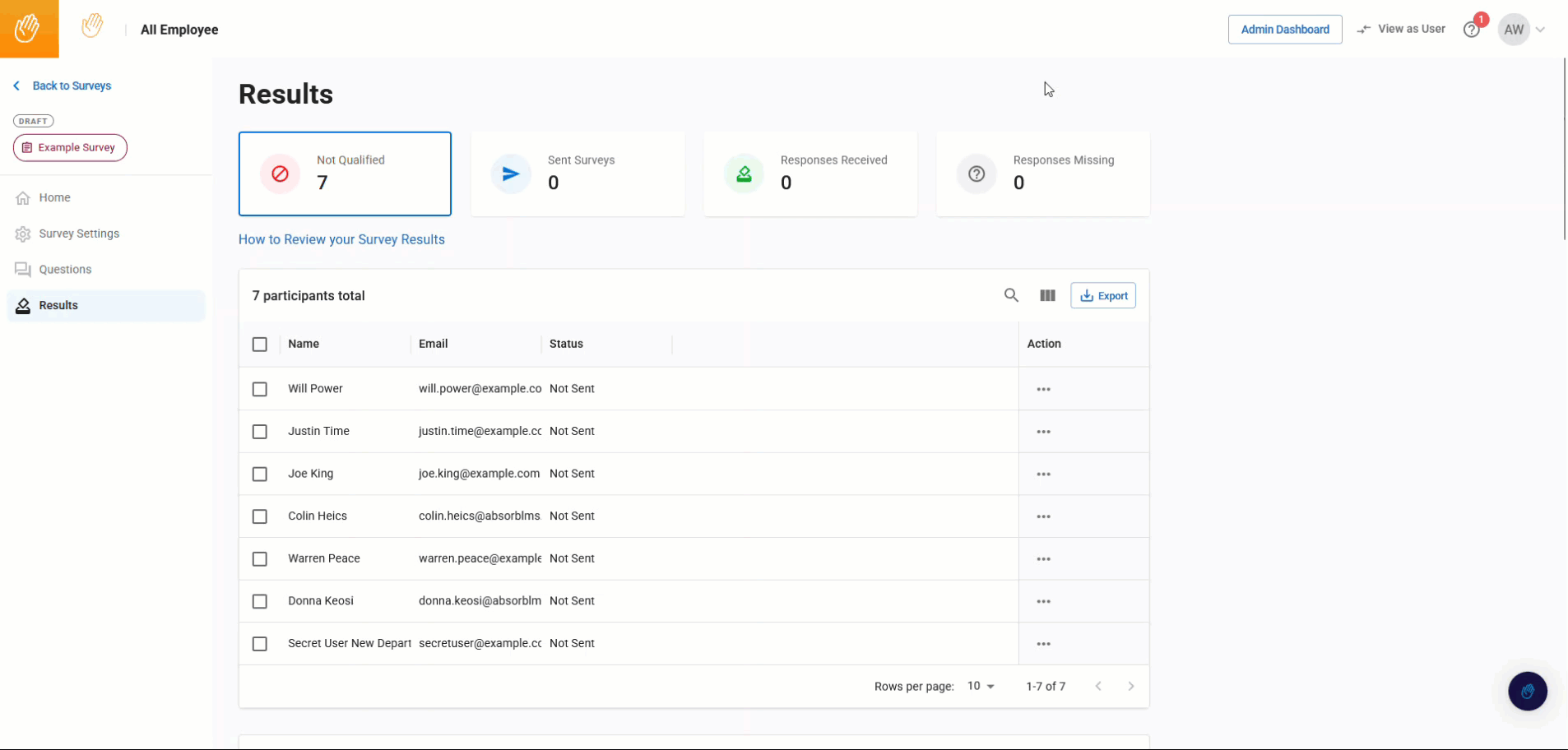Open three-dot actions for Donna Keosi
Image resolution: width=1568 pixels, height=750 pixels.
coord(1043,601)
